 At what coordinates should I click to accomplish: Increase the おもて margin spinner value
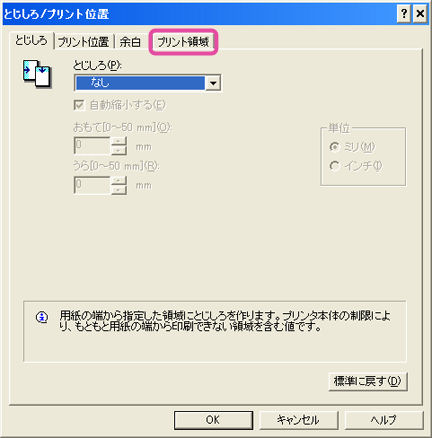119,141
